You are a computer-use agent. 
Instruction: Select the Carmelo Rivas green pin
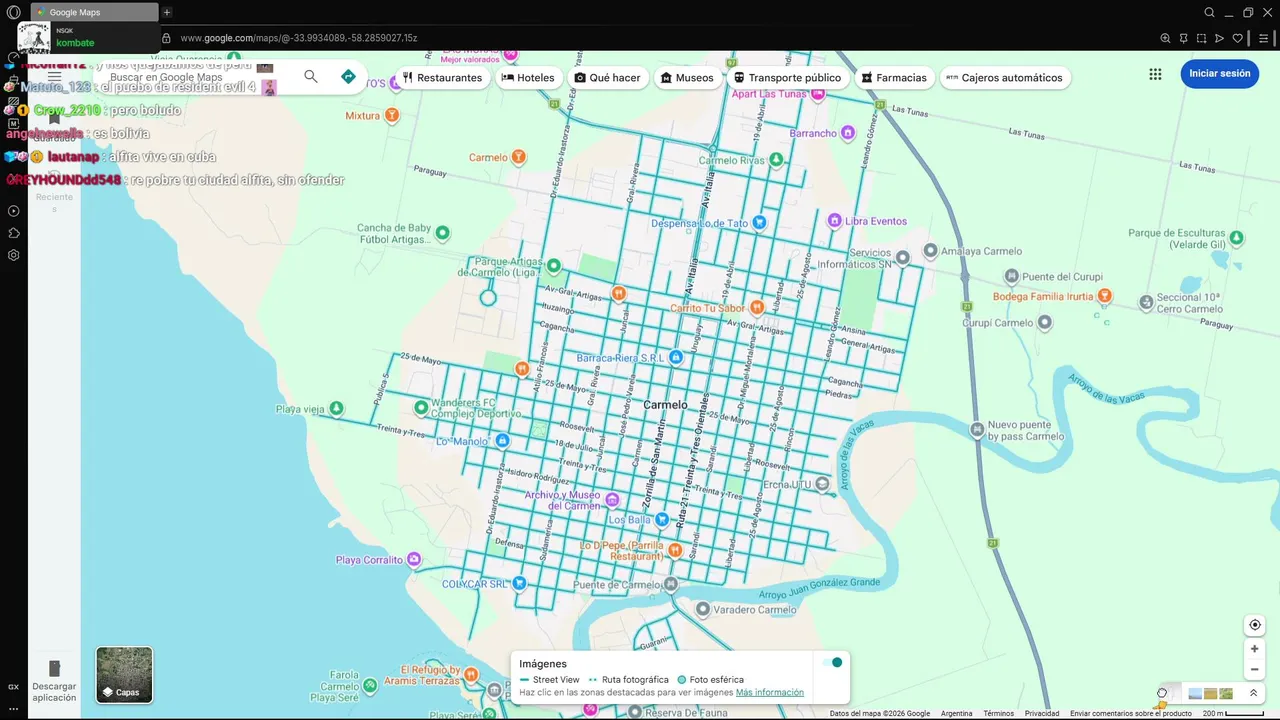tap(776, 160)
